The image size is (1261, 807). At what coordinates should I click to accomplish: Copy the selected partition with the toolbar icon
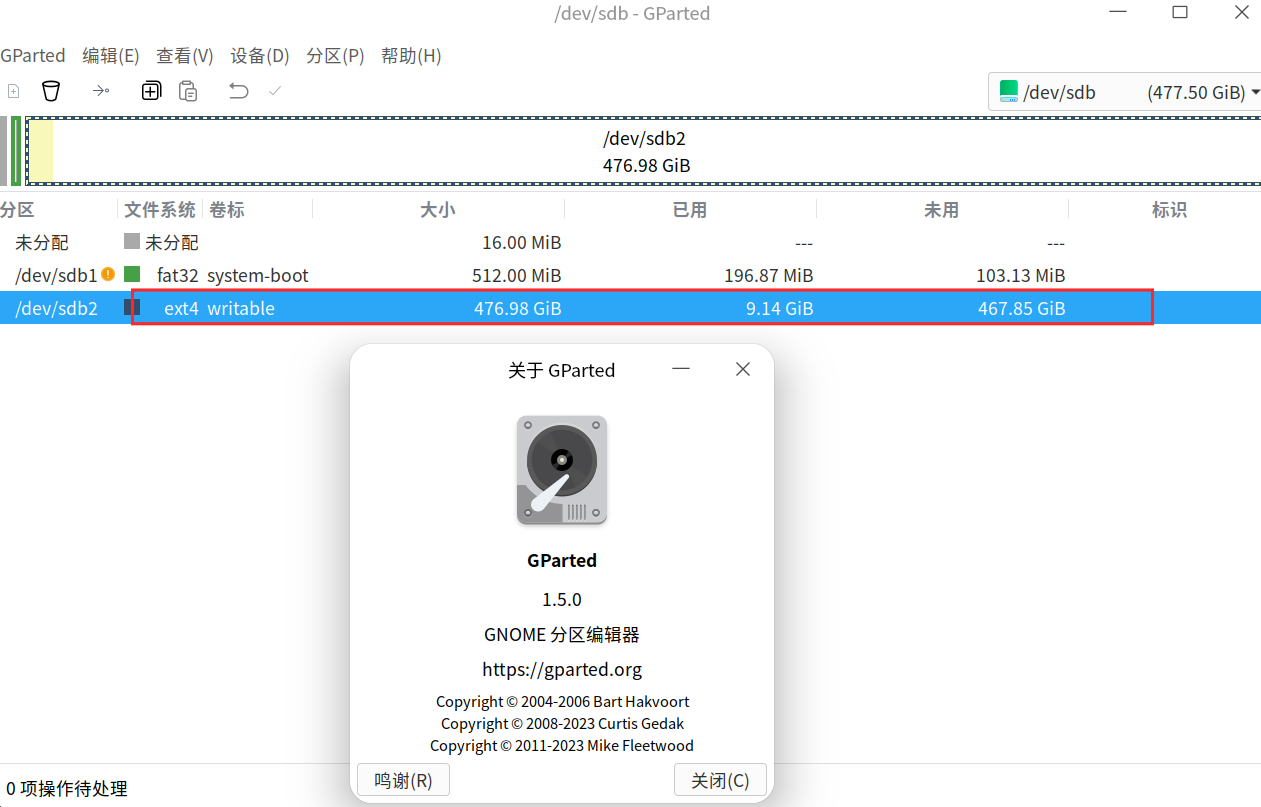(x=151, y=91)
